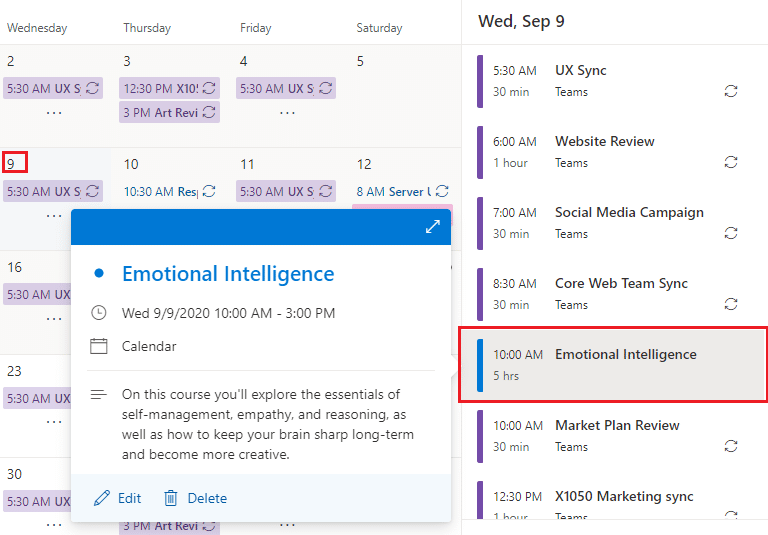The height and width of the screenshot is (535, 768).
Task: Click the Delete trash icon in popup
Action: 171,498
